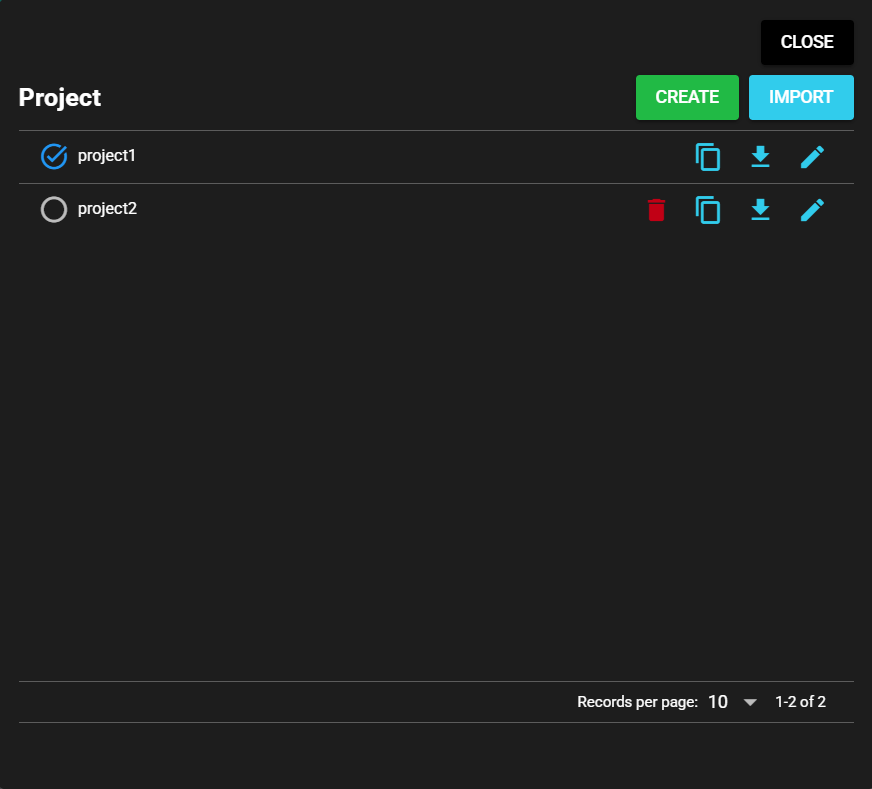Edit project1 with the pencil icon
Viewport: 872px width, 789px height.
[812, 157]
